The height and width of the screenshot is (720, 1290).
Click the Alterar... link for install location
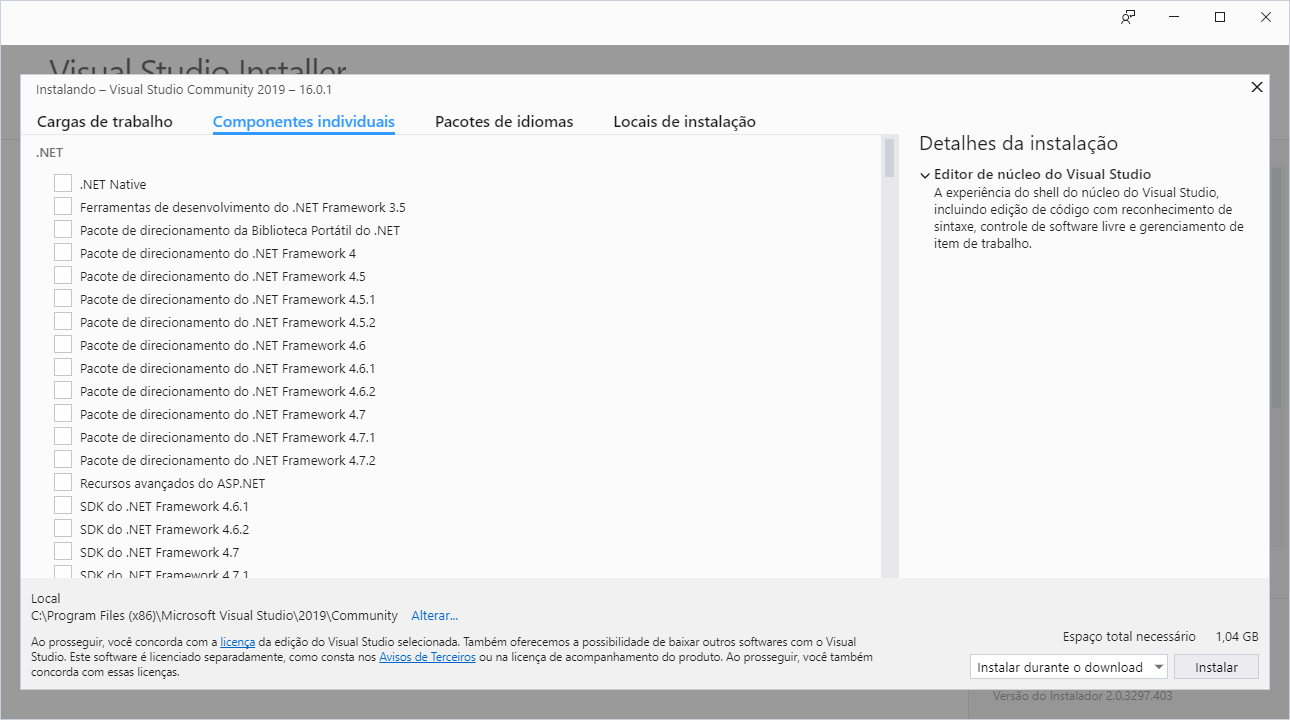[x=435, y=616]
